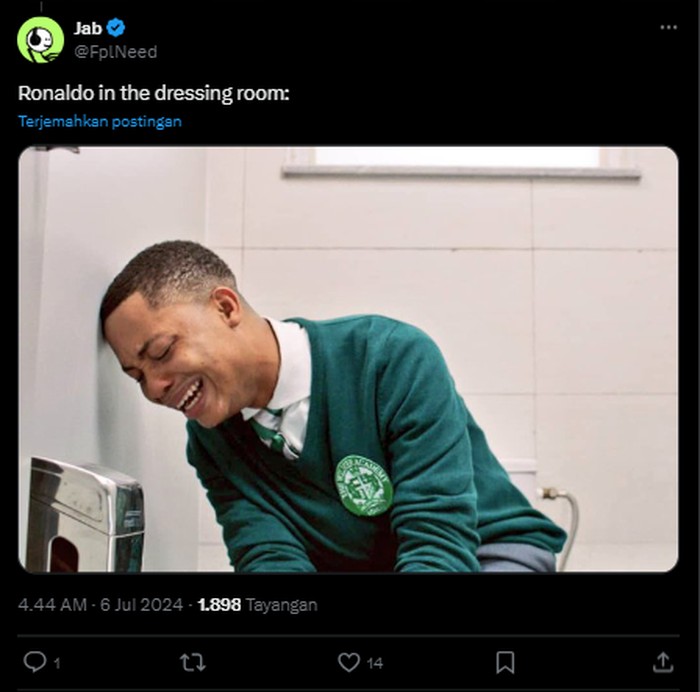Click the display name Jab
Image resolution: width=700 pixels, height=692 pixels.
coord(88,28)
